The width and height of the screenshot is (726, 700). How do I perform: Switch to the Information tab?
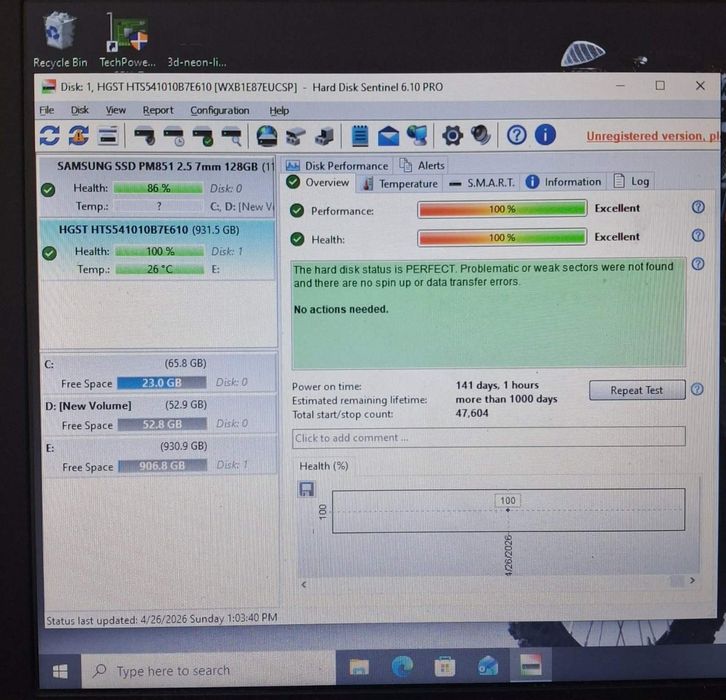click(563, 182)
